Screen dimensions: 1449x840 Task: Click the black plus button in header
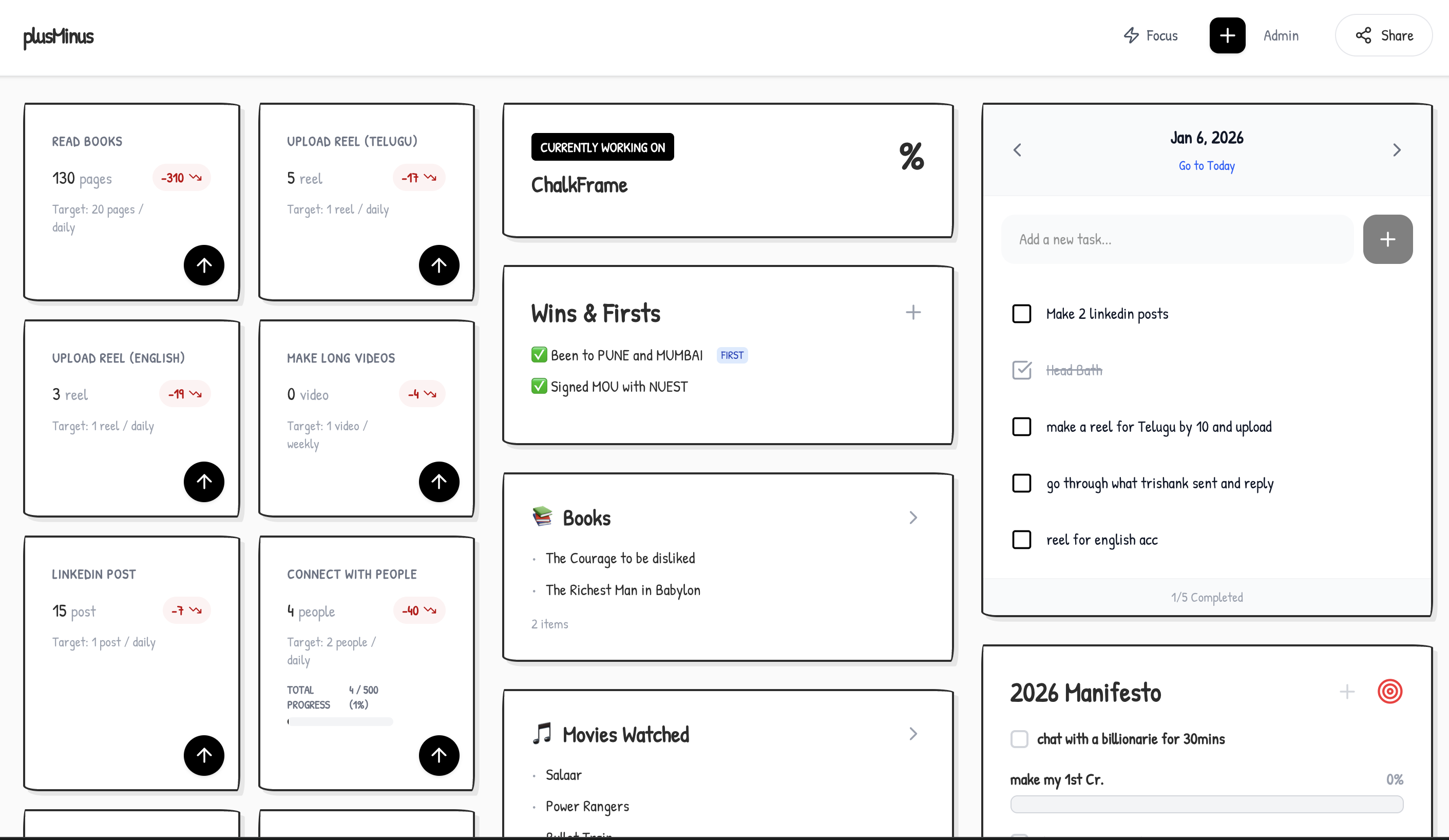pyautogui.click(x=1227, y=35)
